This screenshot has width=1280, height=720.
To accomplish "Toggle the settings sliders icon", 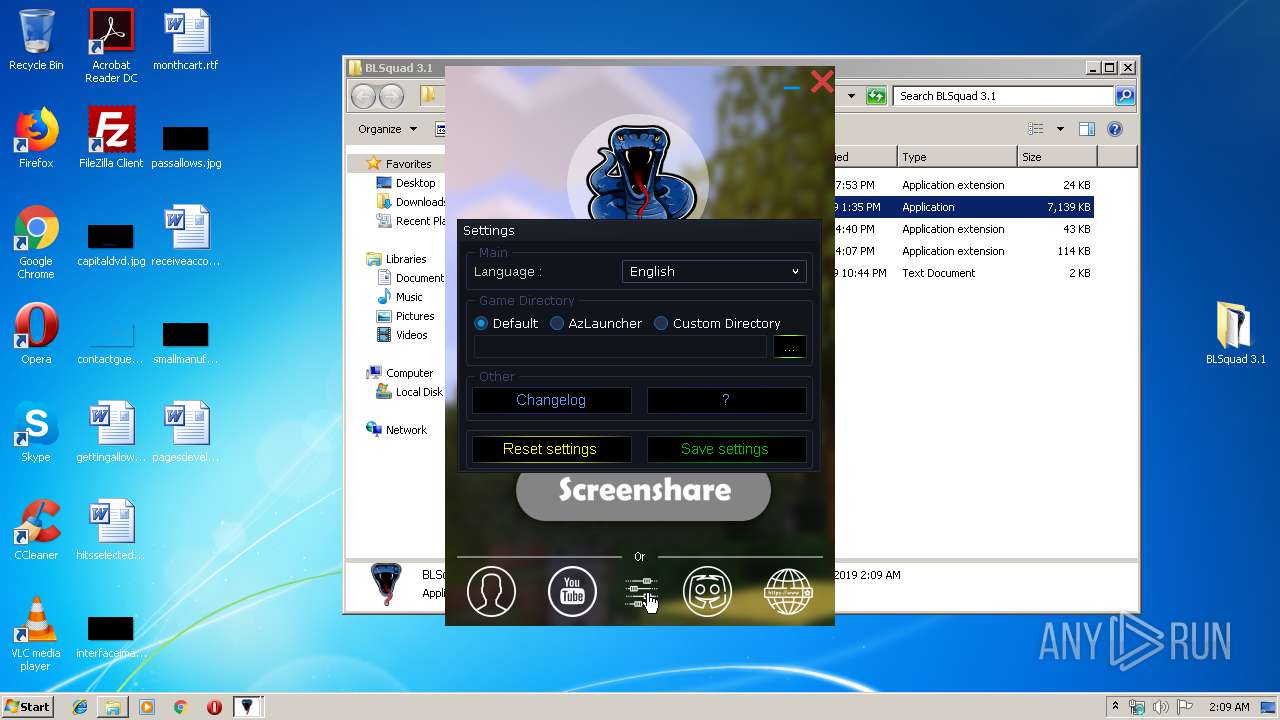I will click(x=641, y=592).
